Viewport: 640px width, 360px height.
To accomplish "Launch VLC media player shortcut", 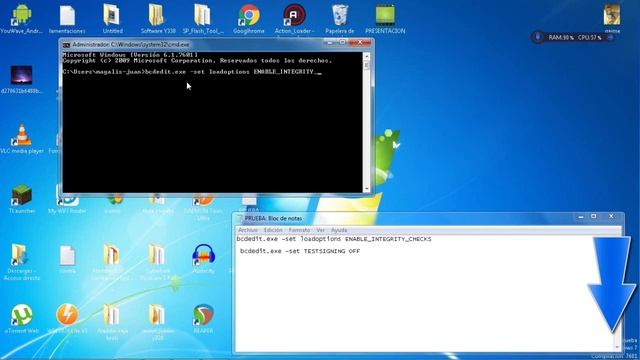I will point(22,135).
